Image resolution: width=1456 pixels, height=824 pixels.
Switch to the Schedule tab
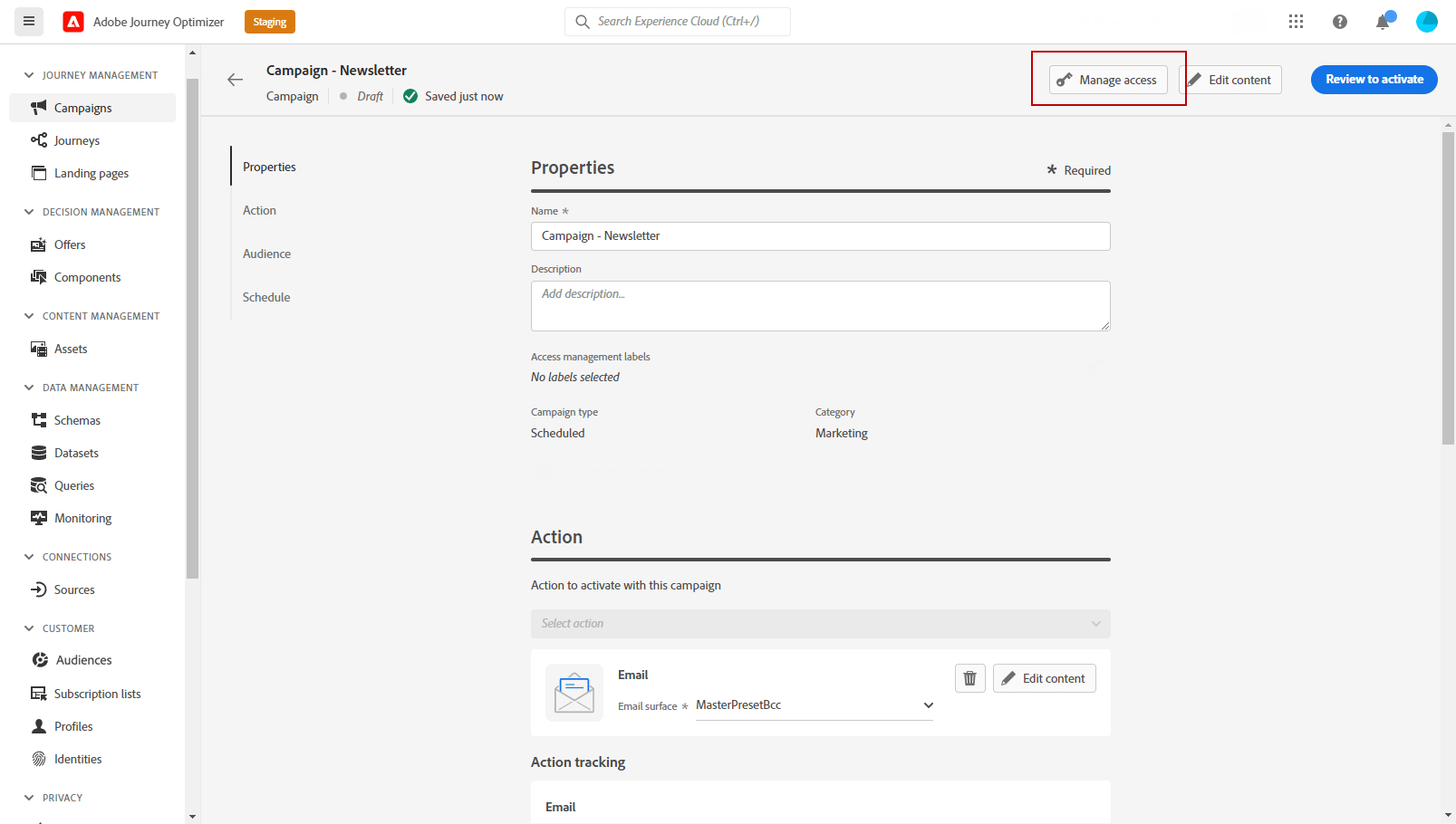[265, 297]
